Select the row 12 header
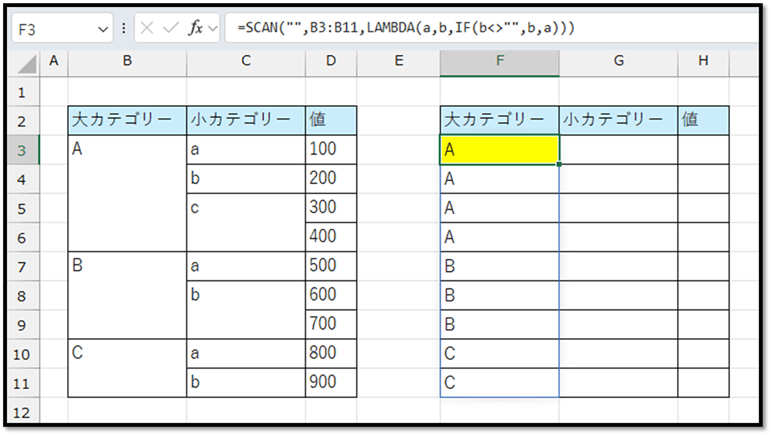Screen dimensions: 771x435 coord(22,411)
